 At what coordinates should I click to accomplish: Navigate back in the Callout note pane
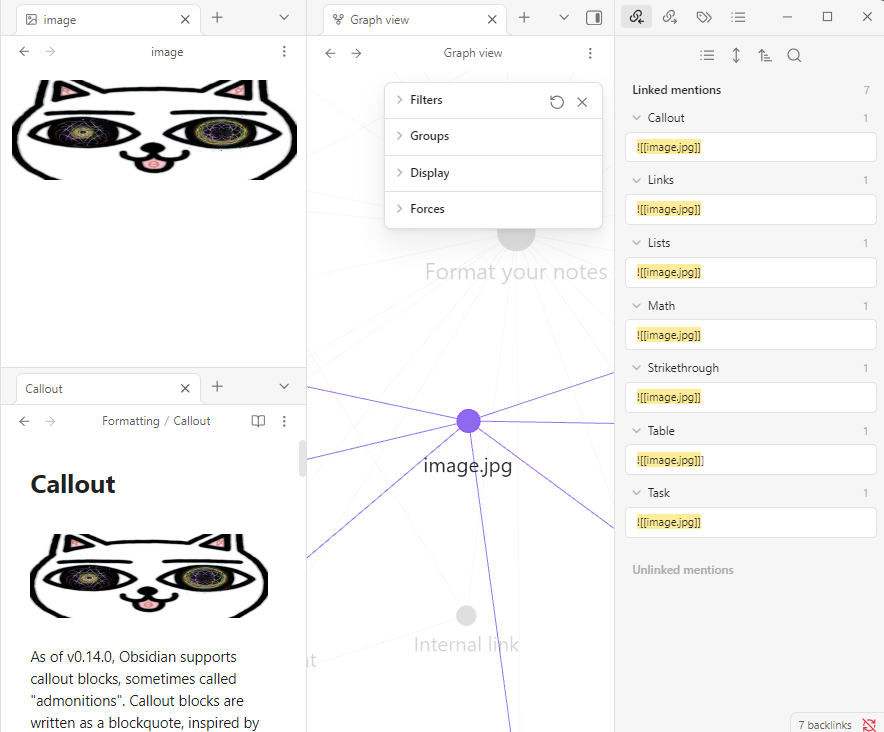click(24, 421)
